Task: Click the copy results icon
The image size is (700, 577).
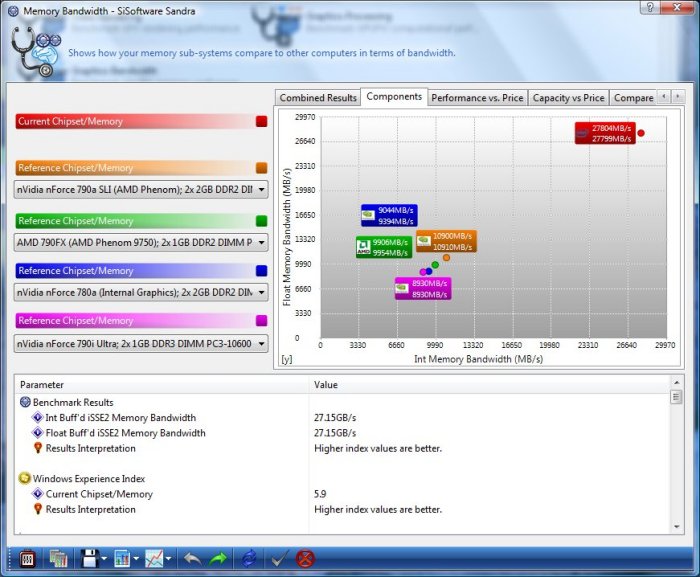Action: click(58, 559)
